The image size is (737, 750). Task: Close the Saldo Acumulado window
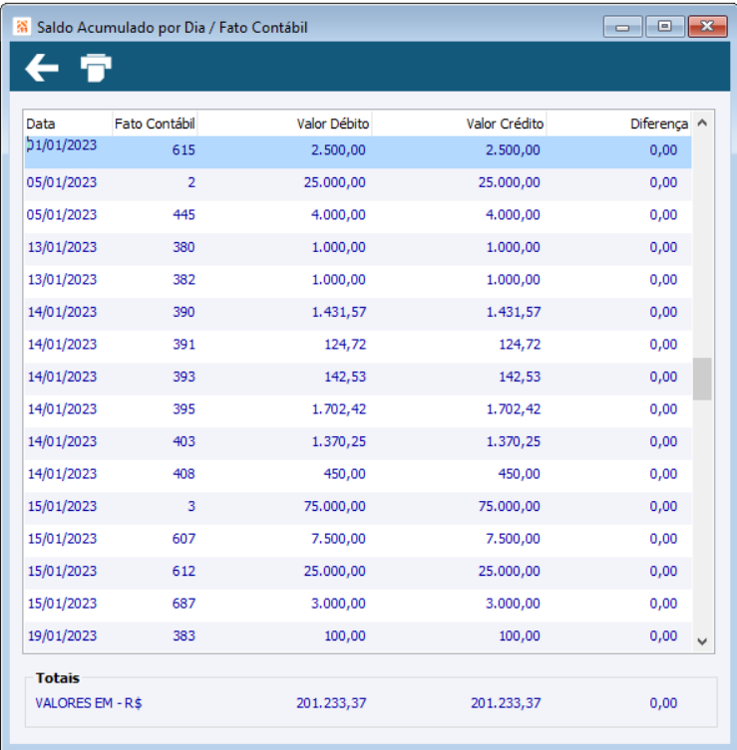[x=707, y=26]
